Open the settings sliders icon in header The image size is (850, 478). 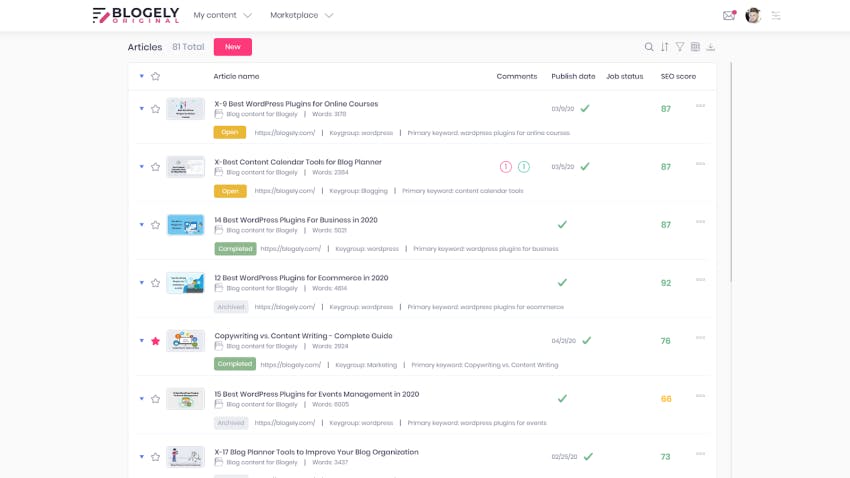[776, 16]
